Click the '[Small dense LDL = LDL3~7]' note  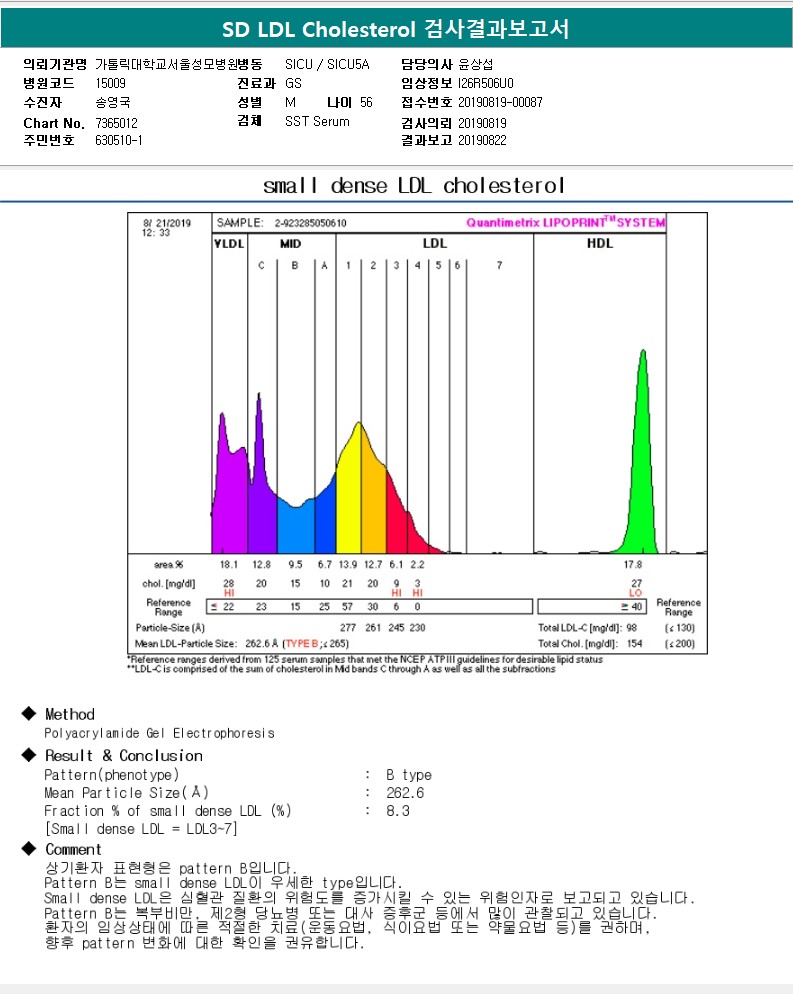coord(141,829)
